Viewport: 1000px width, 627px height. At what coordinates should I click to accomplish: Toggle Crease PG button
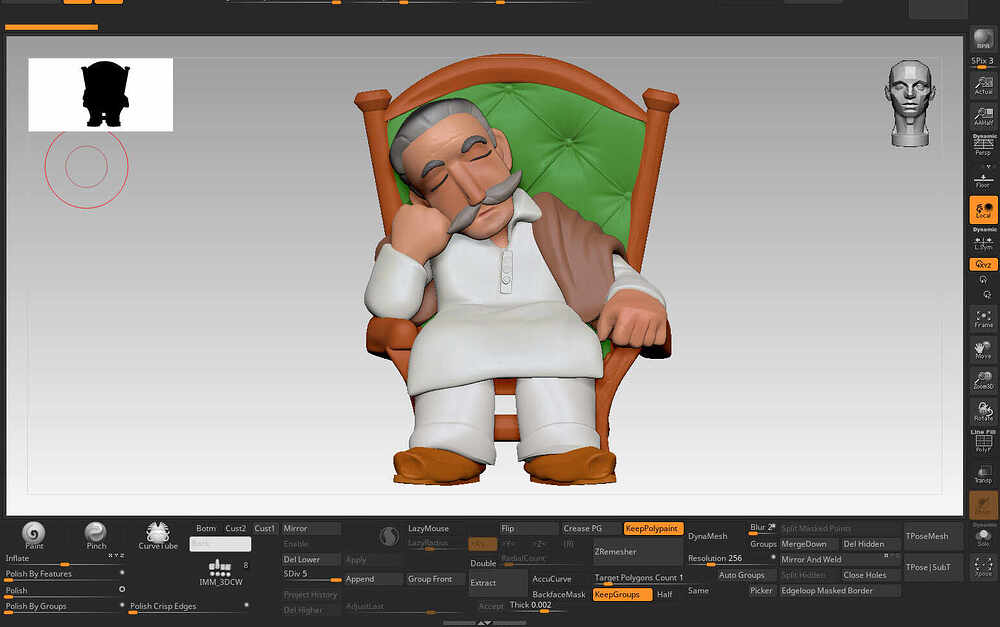pos(591,528)
